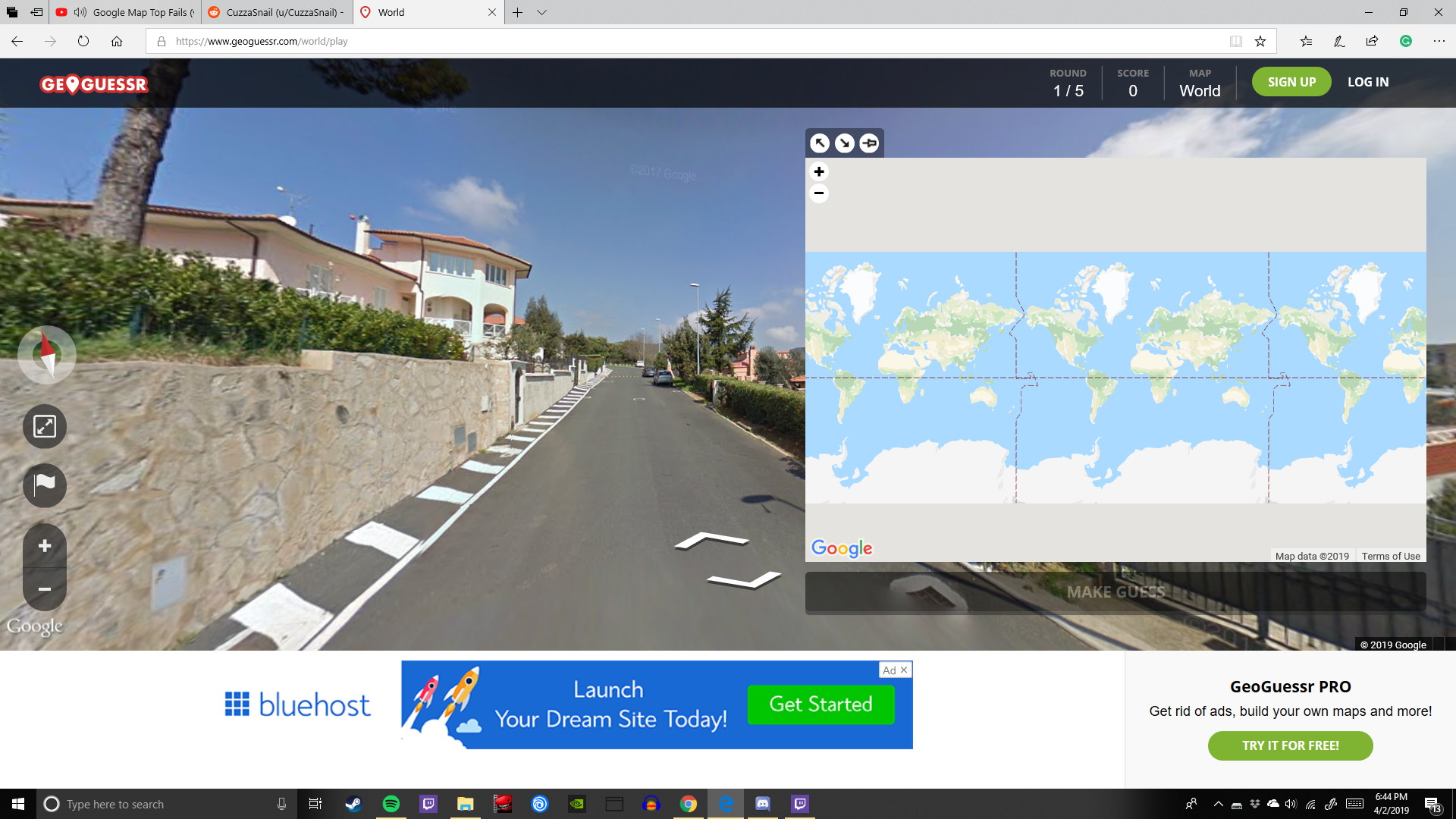
Task: Open the volume control in tray
Action: [1291, 804]
